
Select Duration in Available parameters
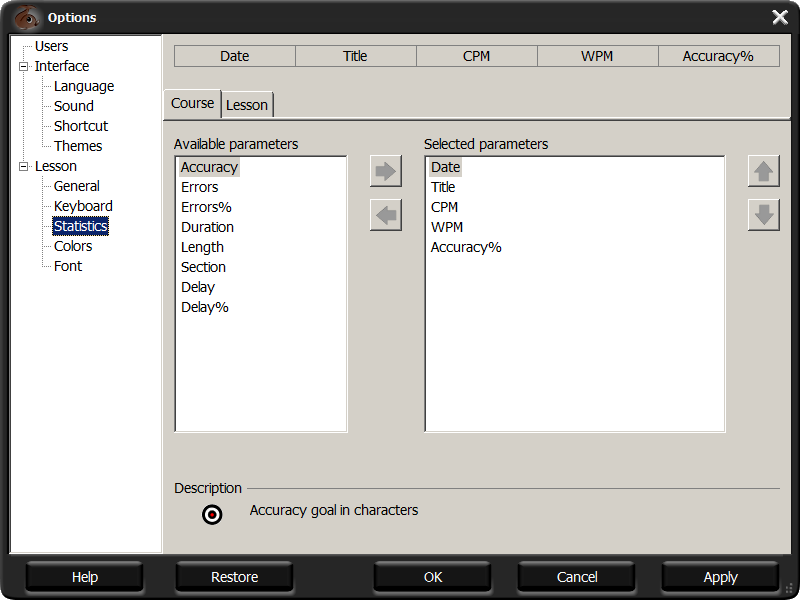pyautogui.click(x=207, y=227)
